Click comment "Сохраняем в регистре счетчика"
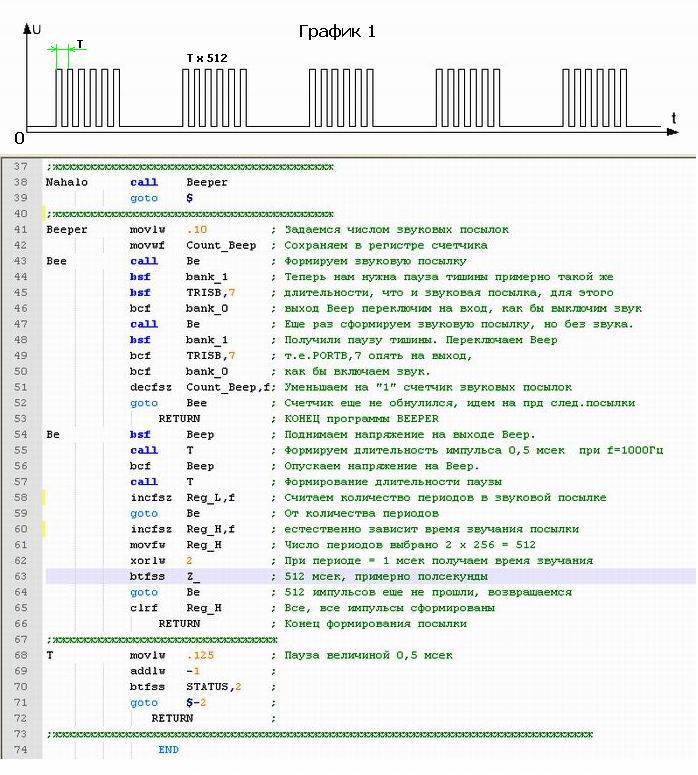 pos(386,245)
